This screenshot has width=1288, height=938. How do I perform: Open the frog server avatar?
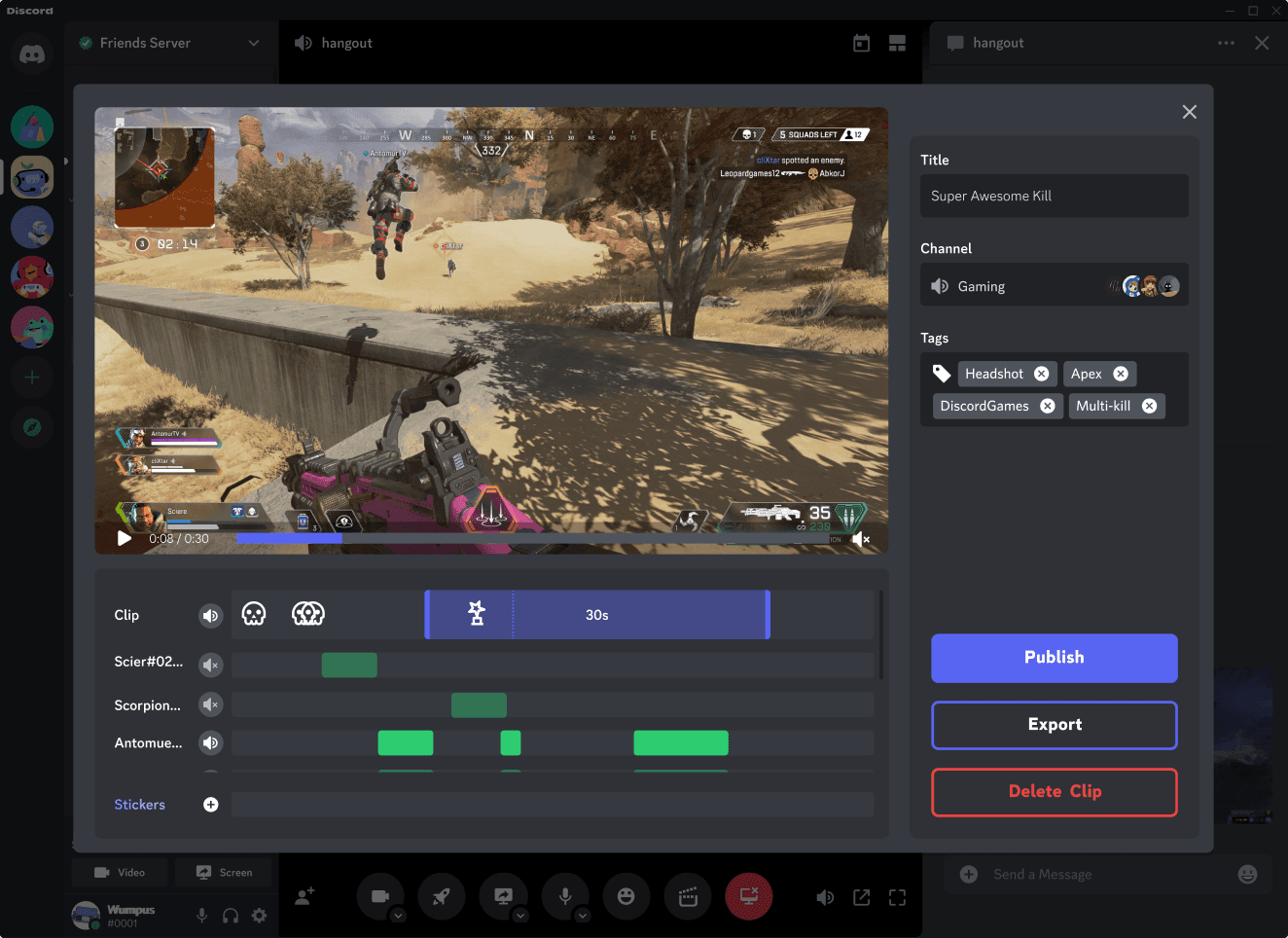pos(32,327)
